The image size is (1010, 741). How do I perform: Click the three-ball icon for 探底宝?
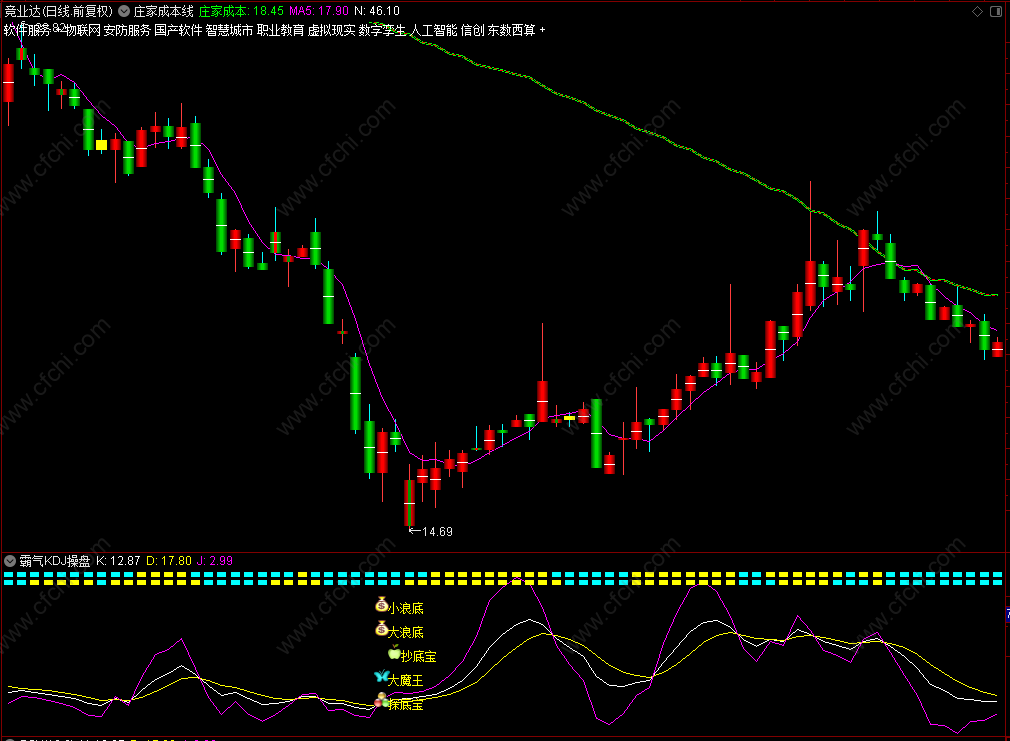point(381,700)
